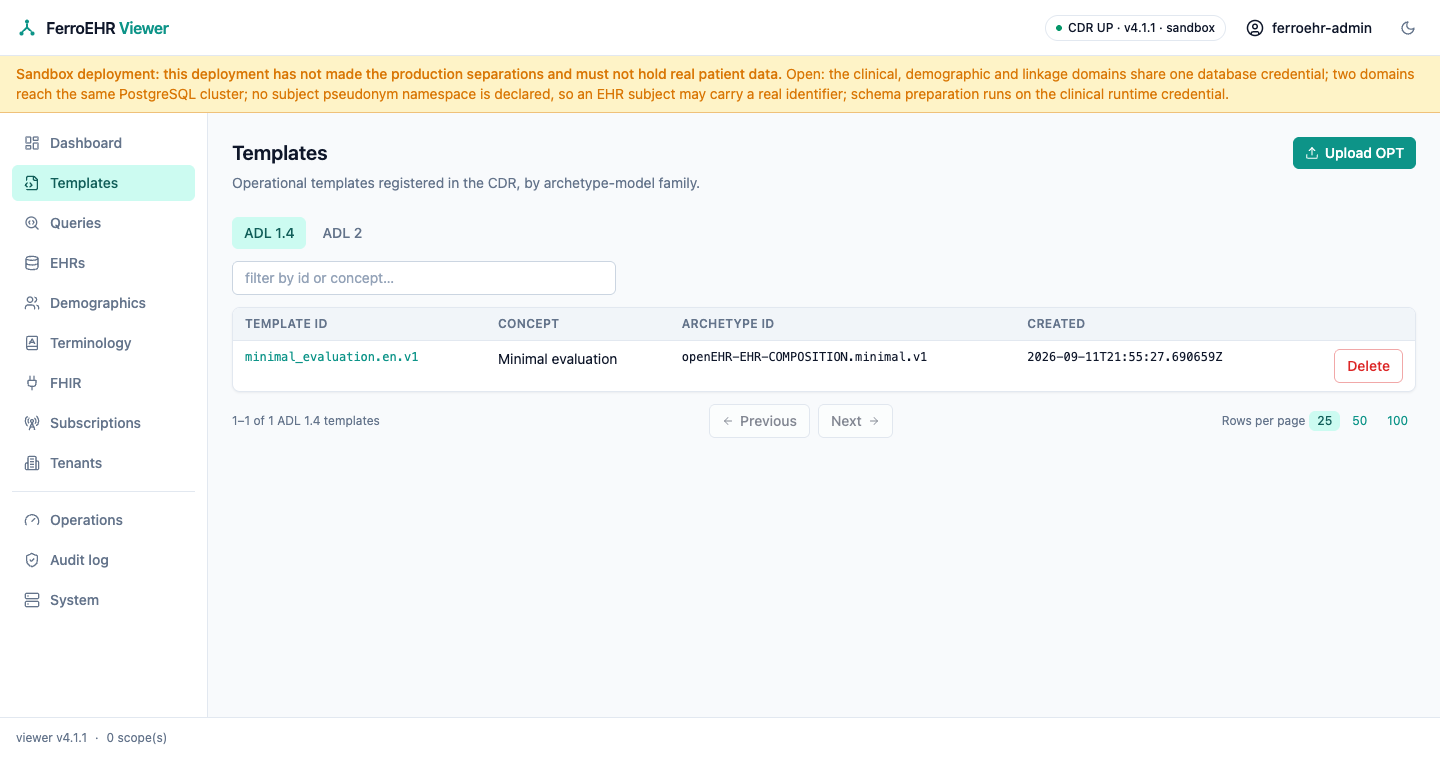Click the CREATED column header

point(1056,324)
